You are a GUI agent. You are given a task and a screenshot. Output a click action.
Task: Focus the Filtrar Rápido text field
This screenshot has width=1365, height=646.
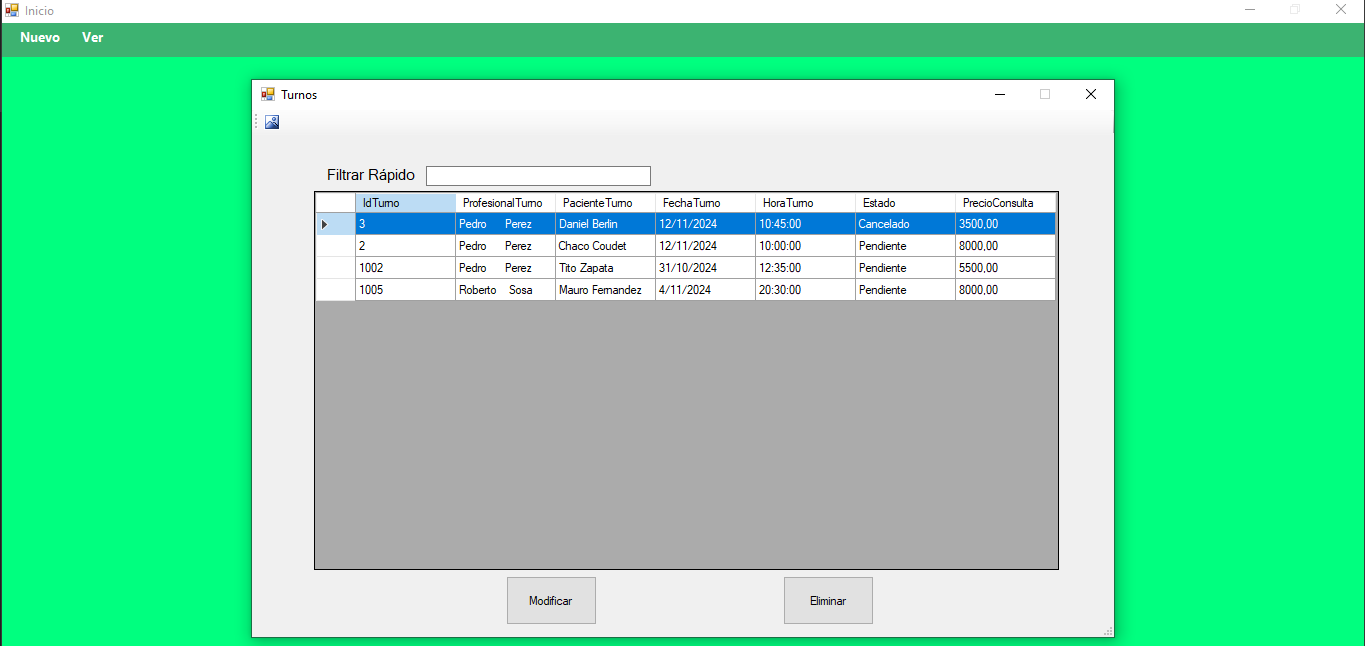[538, 176]
